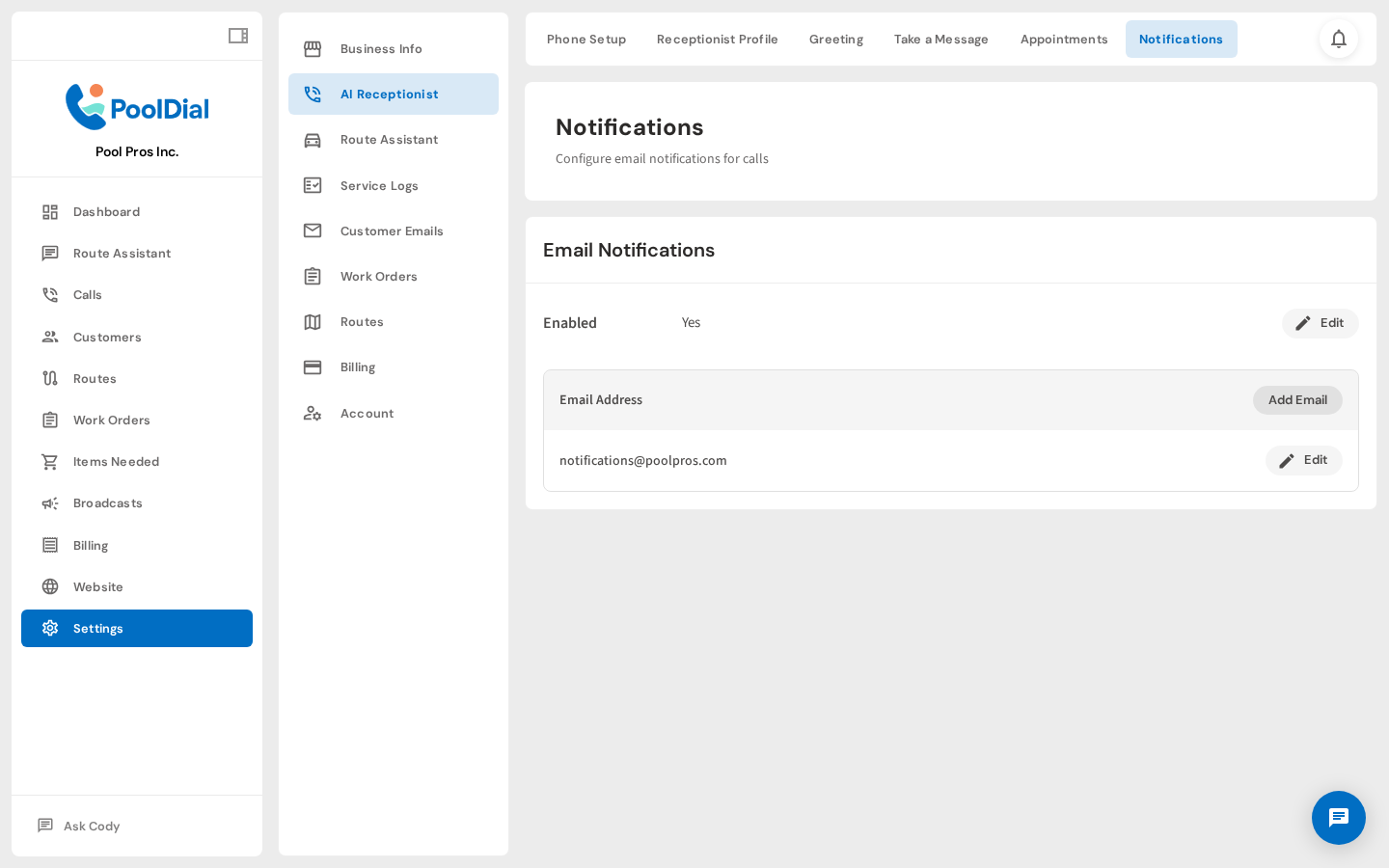Image resolution: width=1389 pixels, height=868 pixels.
Task: Open Business Info via the storefront icon
Action: click(313, 48)
